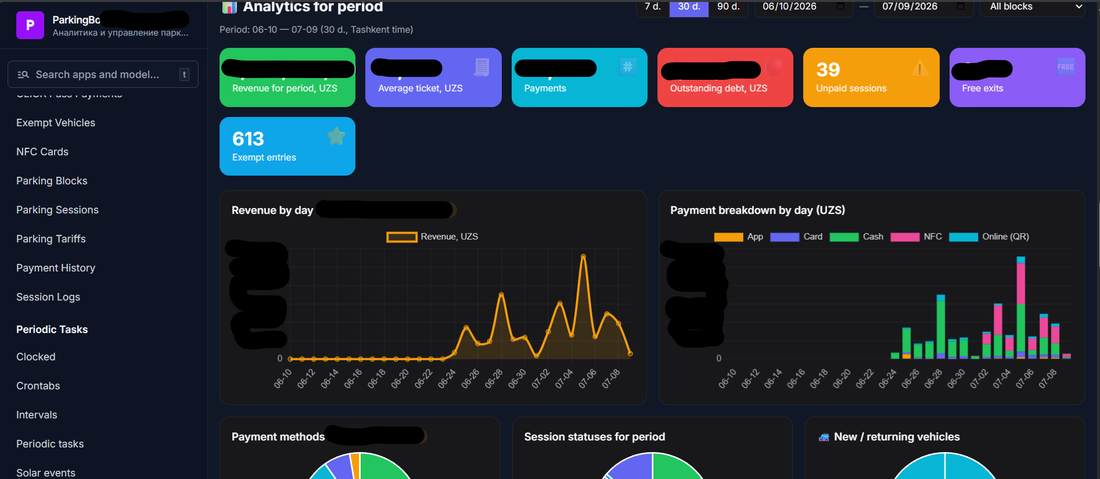Click the chart icon beside Analytics for period
This screenshot has height=479, width=1100.
(x=229, y=7)
